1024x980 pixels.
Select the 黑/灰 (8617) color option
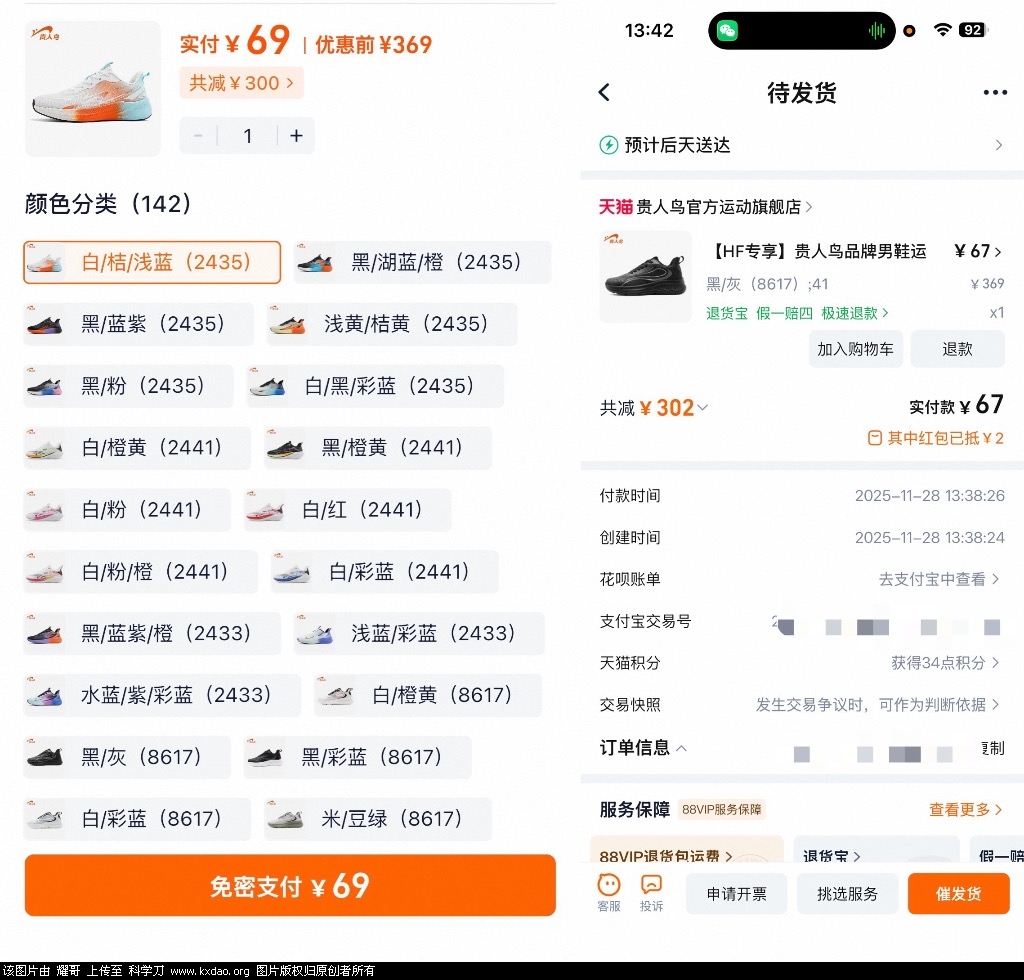(x=127, y=757)
